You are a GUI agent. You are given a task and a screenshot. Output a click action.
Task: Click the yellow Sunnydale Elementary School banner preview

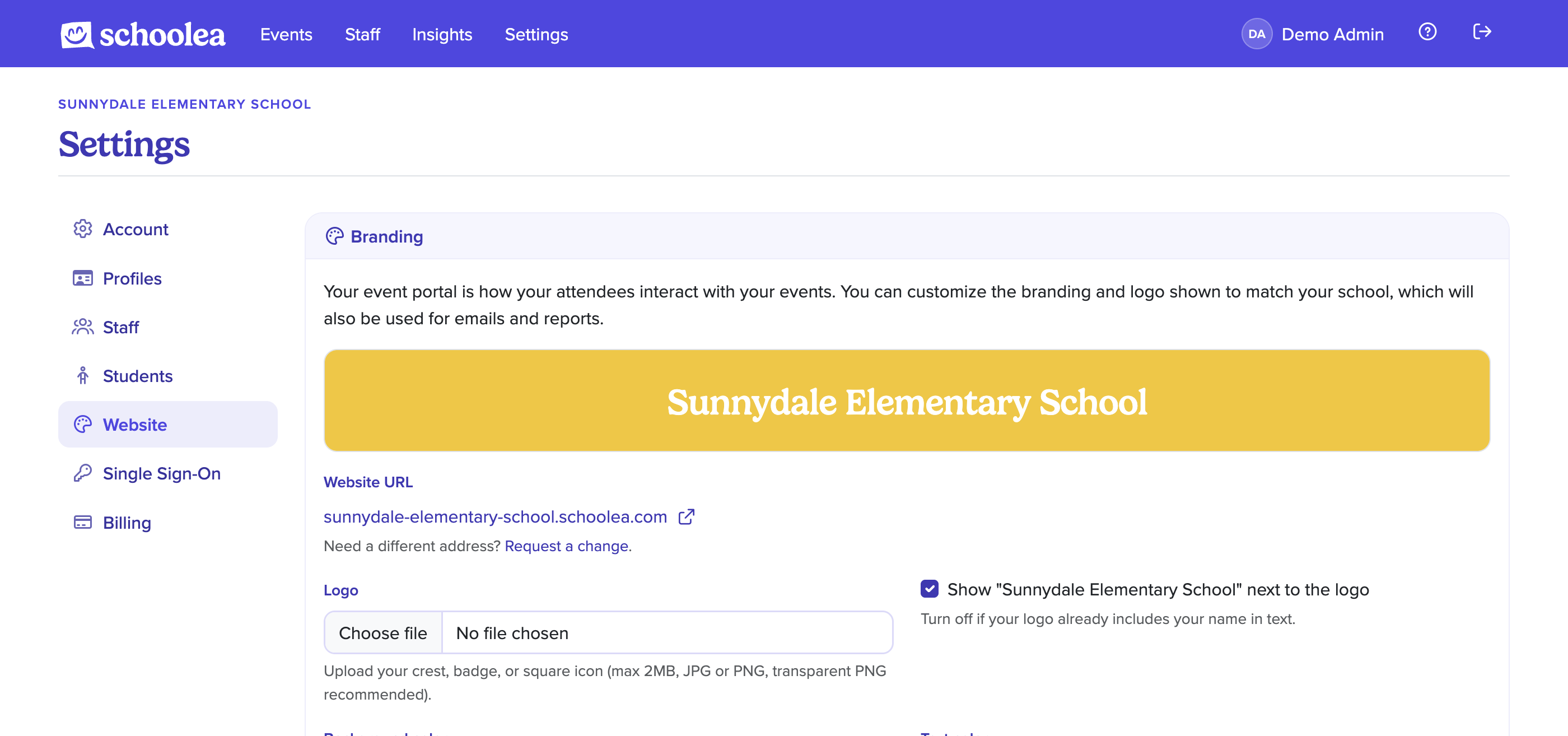tap(907, 400)
